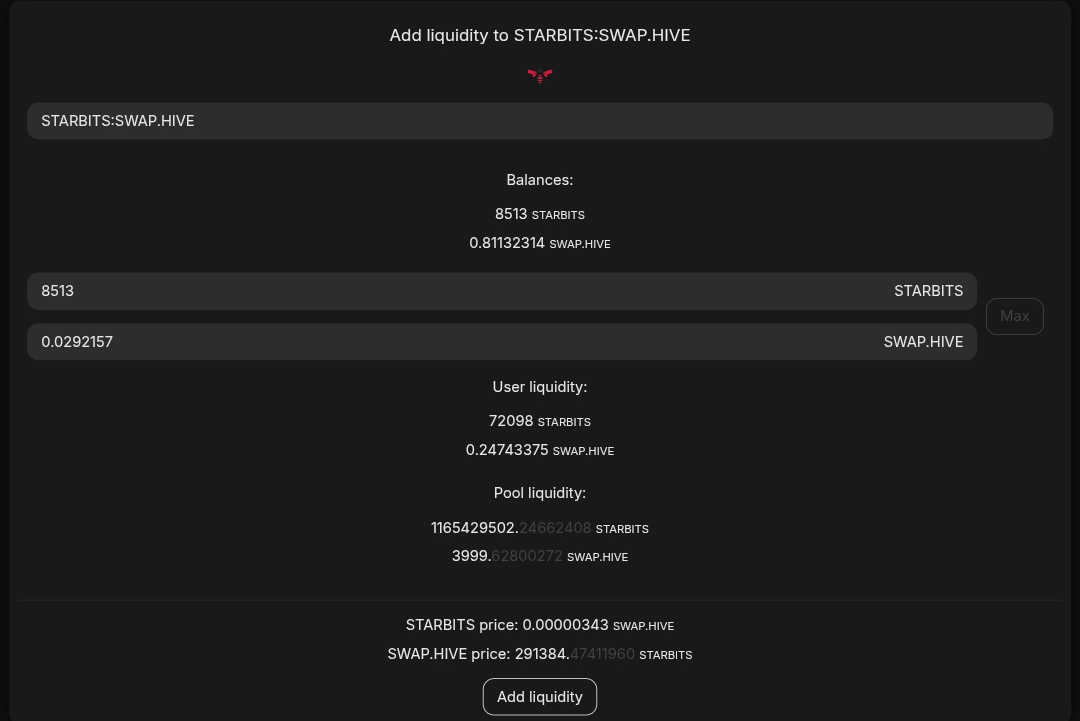Click the Add liquidity to STARBITS:SWAP.HIVE title
Viewport: 1080px width, 721px height.
pos(540,35)
